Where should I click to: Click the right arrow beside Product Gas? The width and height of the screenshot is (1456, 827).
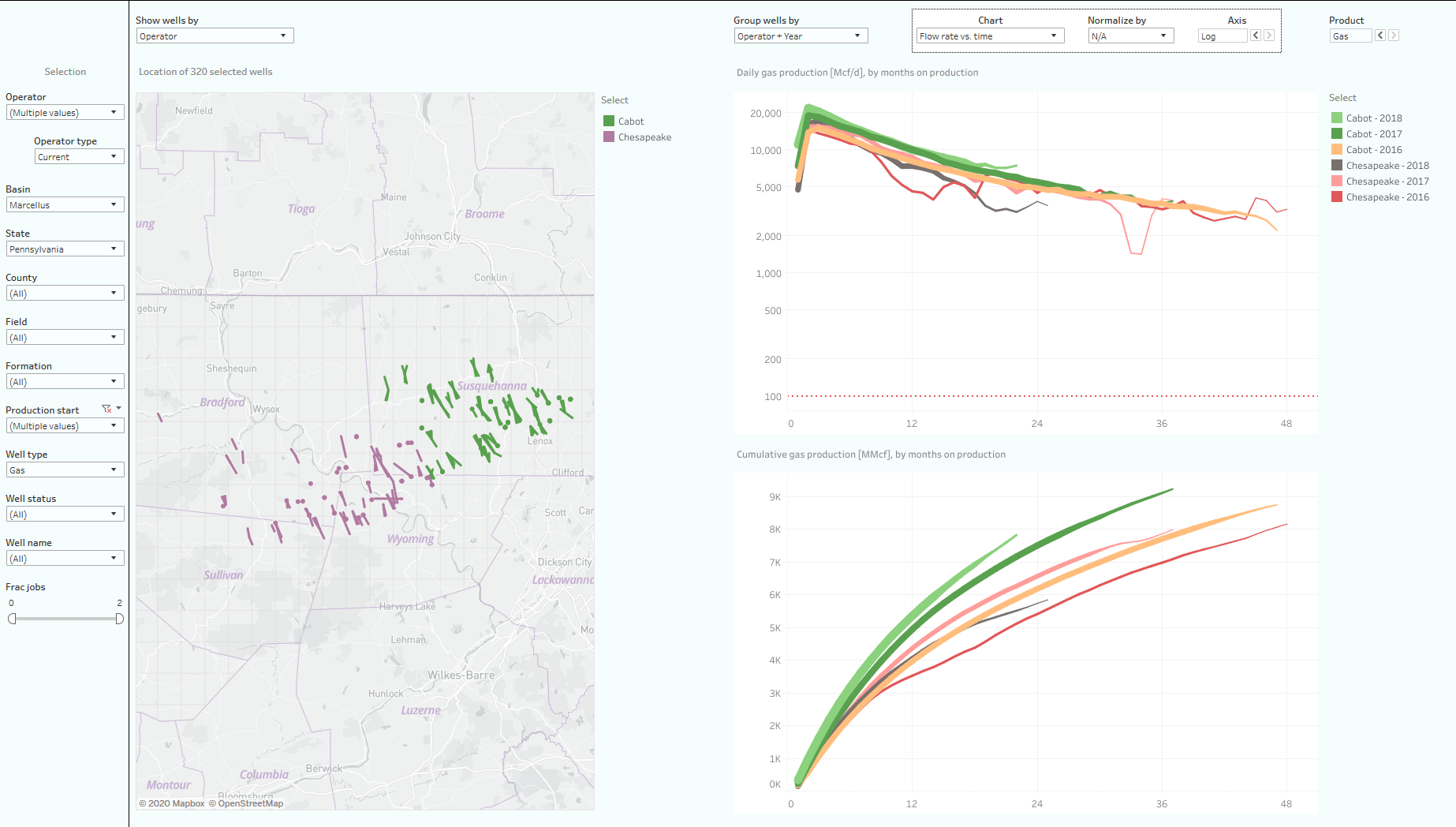click(x=1394, y=35)
